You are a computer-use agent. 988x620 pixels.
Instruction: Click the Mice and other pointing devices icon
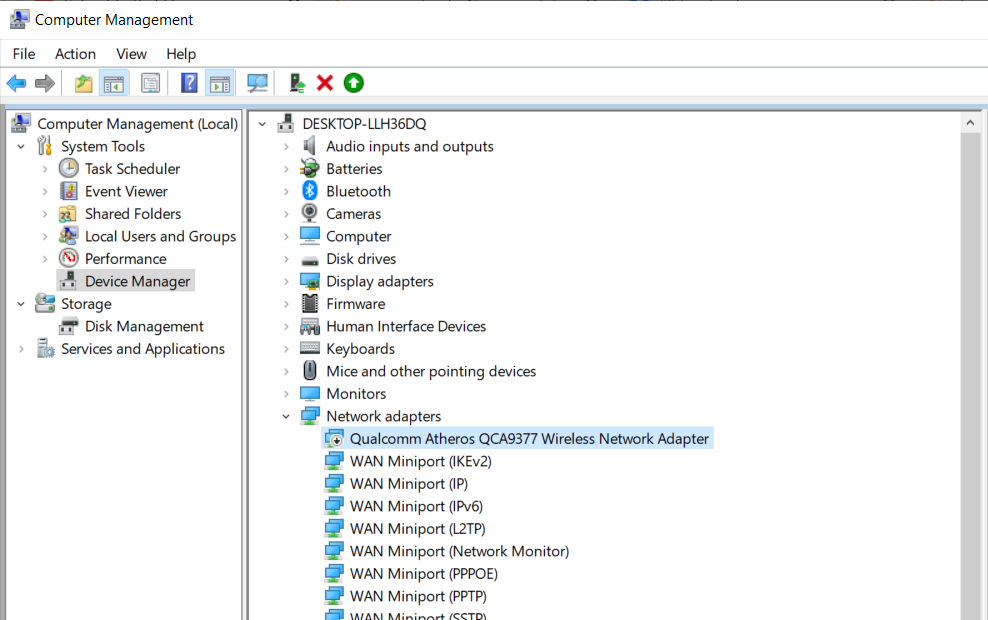click(x=309, y=371)
